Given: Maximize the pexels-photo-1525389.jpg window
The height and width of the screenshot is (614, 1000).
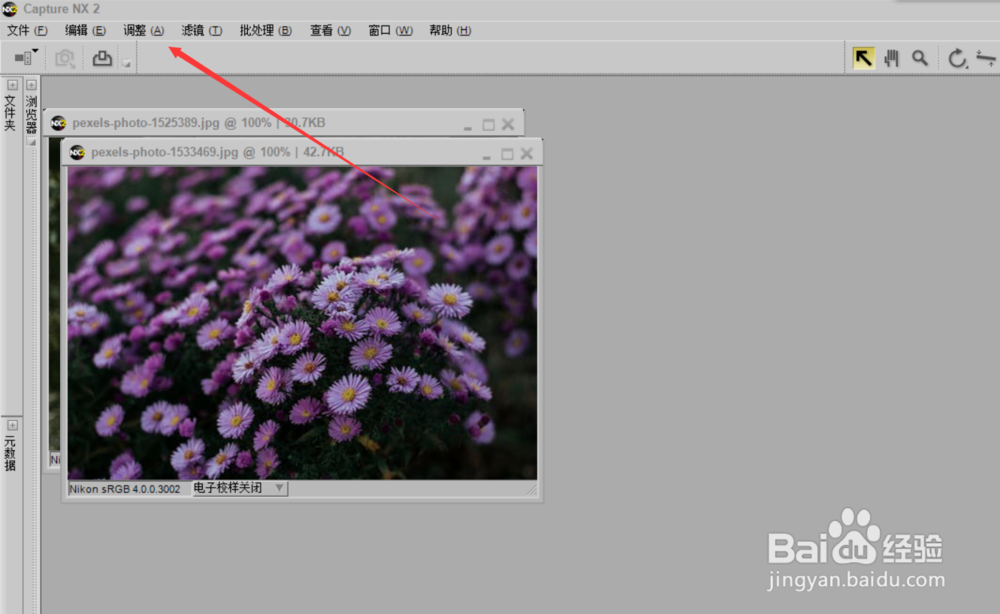Looking at the screenshot, I should tap(489, 124).
